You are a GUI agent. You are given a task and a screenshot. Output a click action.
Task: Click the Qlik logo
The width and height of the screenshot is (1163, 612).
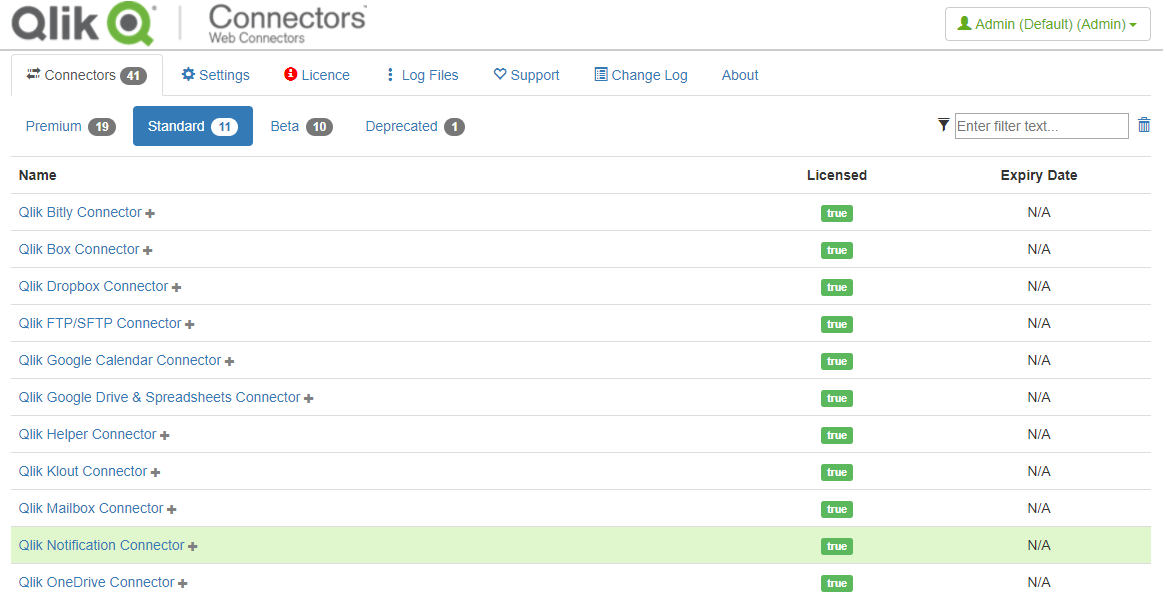coord(84,24)
